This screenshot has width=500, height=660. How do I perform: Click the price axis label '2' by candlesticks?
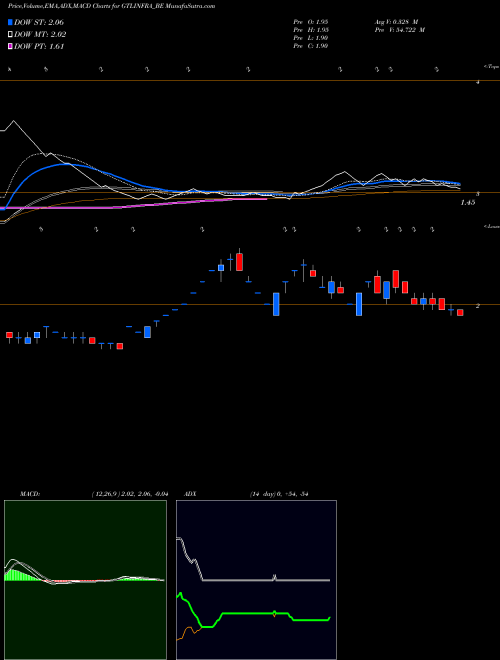point(477,306)
